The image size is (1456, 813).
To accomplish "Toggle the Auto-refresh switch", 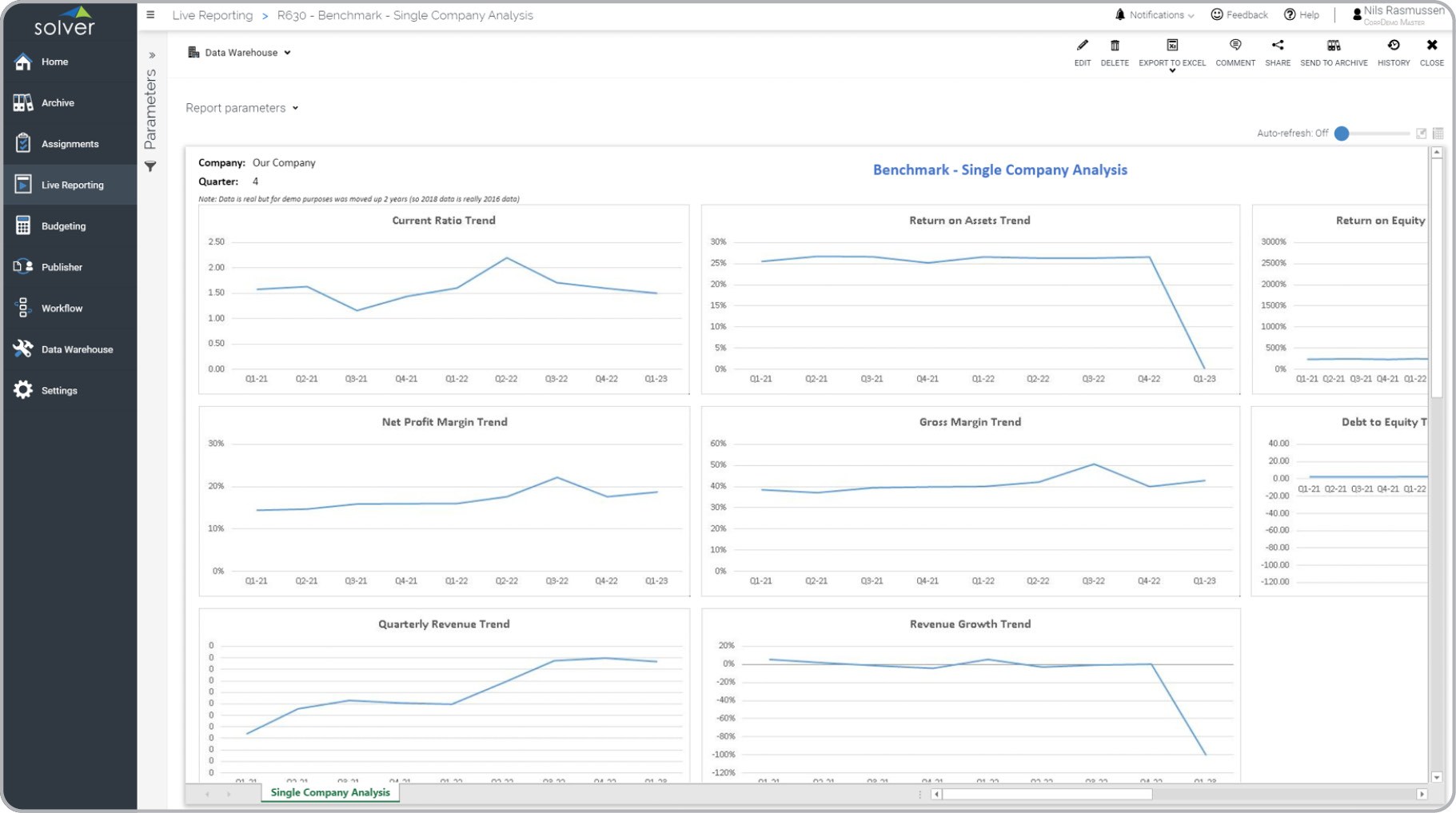I will 1343,134.
